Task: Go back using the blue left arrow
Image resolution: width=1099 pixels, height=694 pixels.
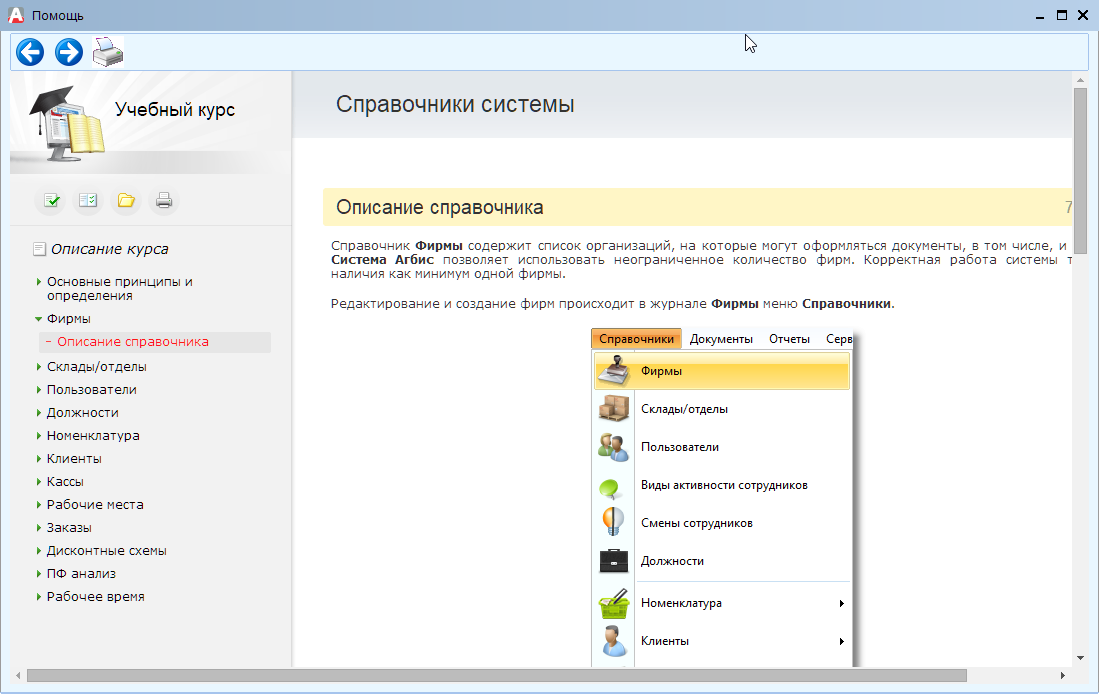Action: point(30,52)
